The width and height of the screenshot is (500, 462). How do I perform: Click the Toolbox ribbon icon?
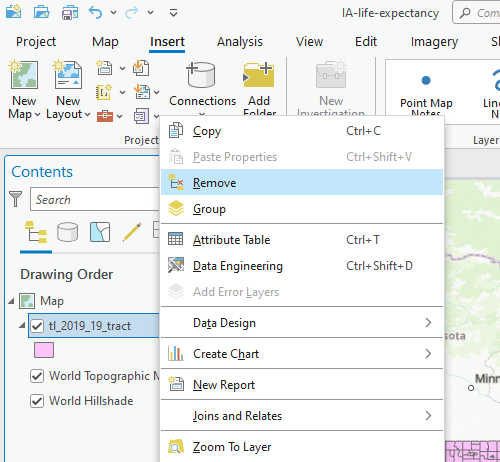tap(105, 116)
